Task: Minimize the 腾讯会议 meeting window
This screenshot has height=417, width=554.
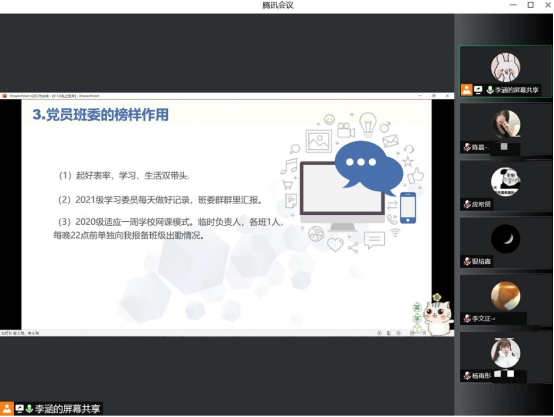Action: coord(513,5)
